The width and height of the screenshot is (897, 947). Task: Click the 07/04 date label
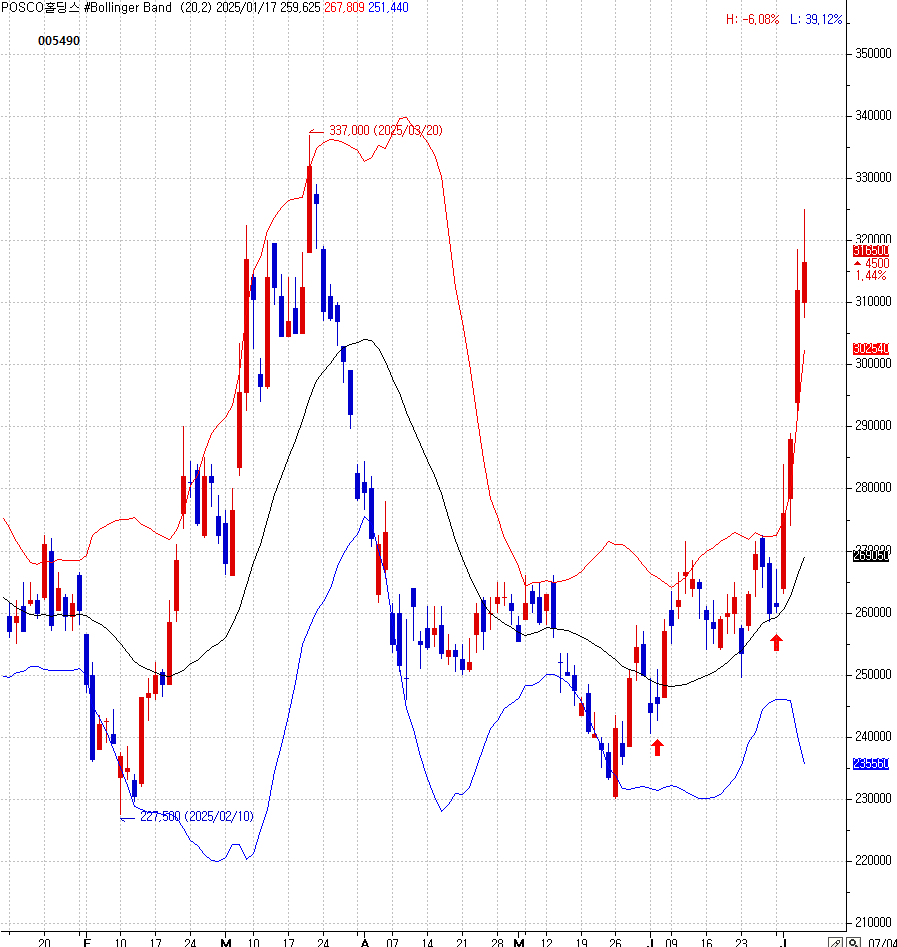(882, 942)
